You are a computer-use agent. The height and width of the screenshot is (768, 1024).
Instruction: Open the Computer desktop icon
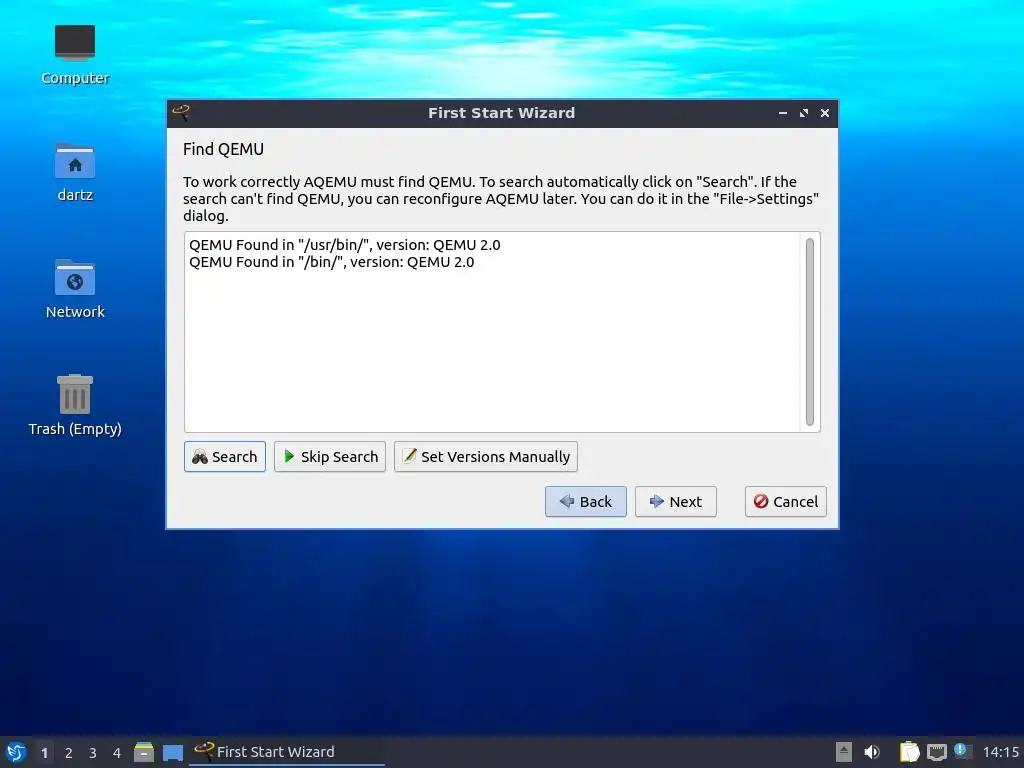coord(75,55)
